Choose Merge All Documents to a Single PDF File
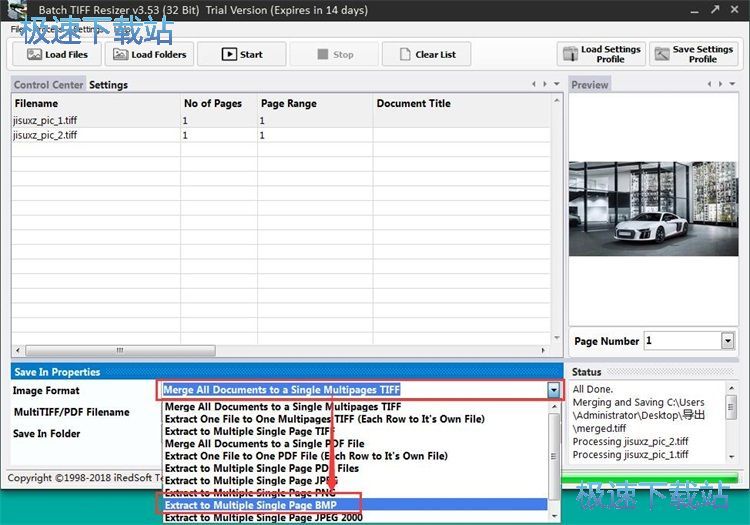Viewport: 750px width, 525px height. click(264, 443)
